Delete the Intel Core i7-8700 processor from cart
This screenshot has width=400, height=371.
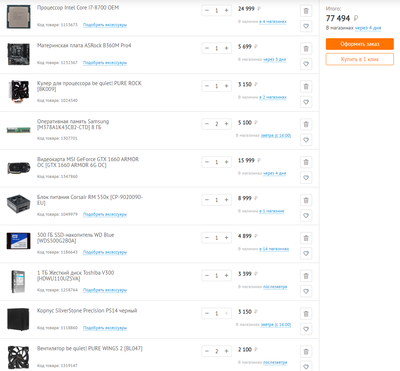tap(306, 11)
